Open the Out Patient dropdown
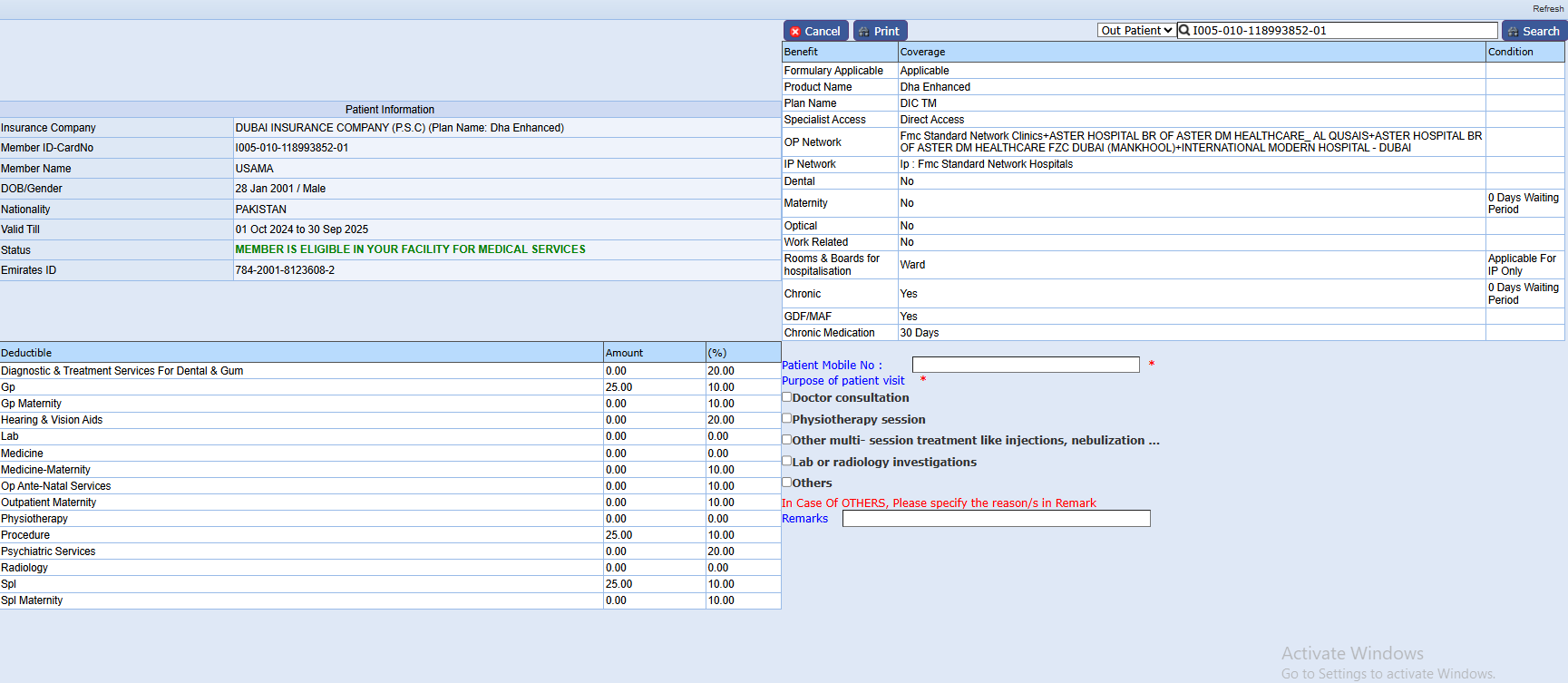 1136,30
